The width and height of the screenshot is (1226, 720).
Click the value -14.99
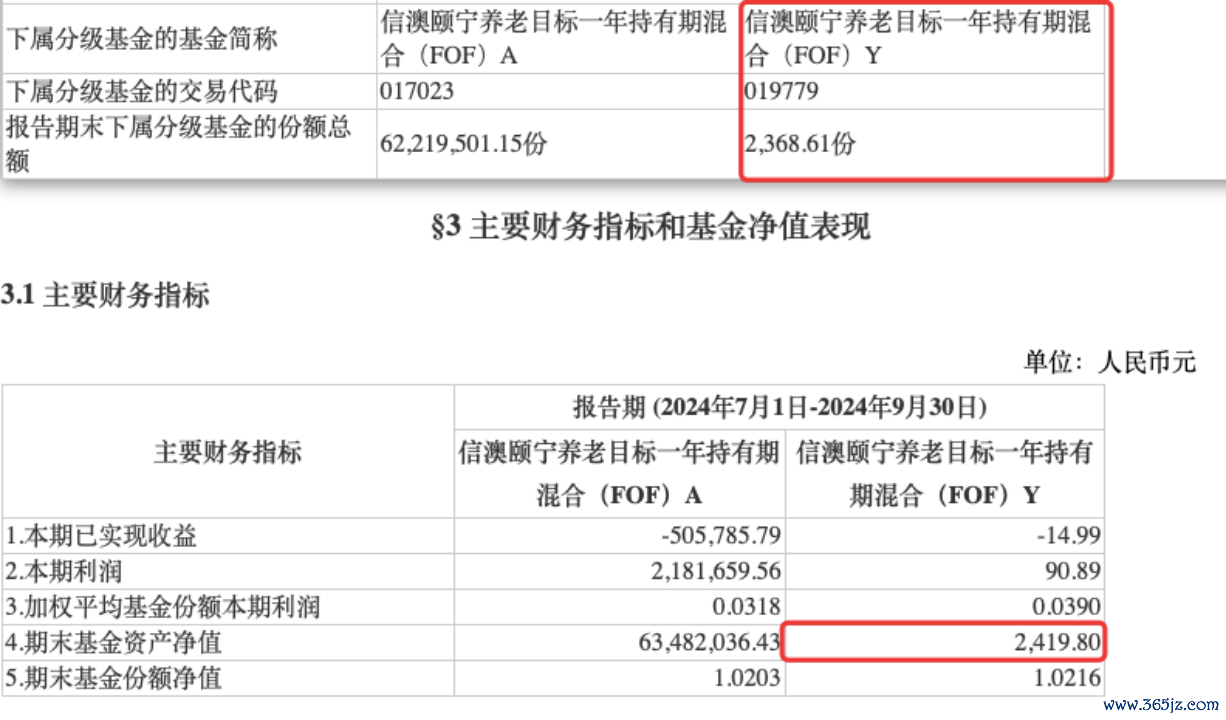(1067, 536)
